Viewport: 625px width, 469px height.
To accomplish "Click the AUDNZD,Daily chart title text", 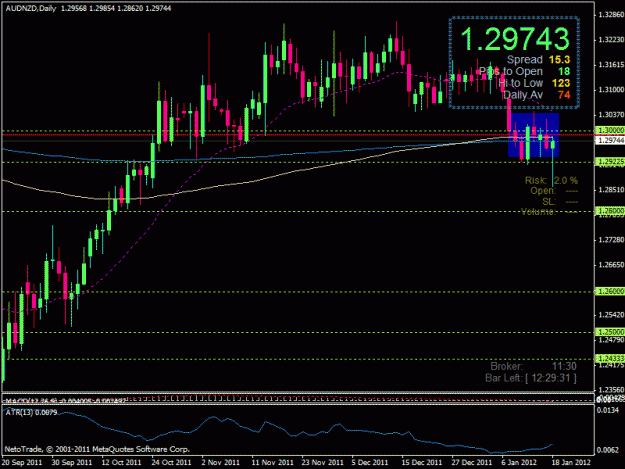I will (x=31, y=8).
